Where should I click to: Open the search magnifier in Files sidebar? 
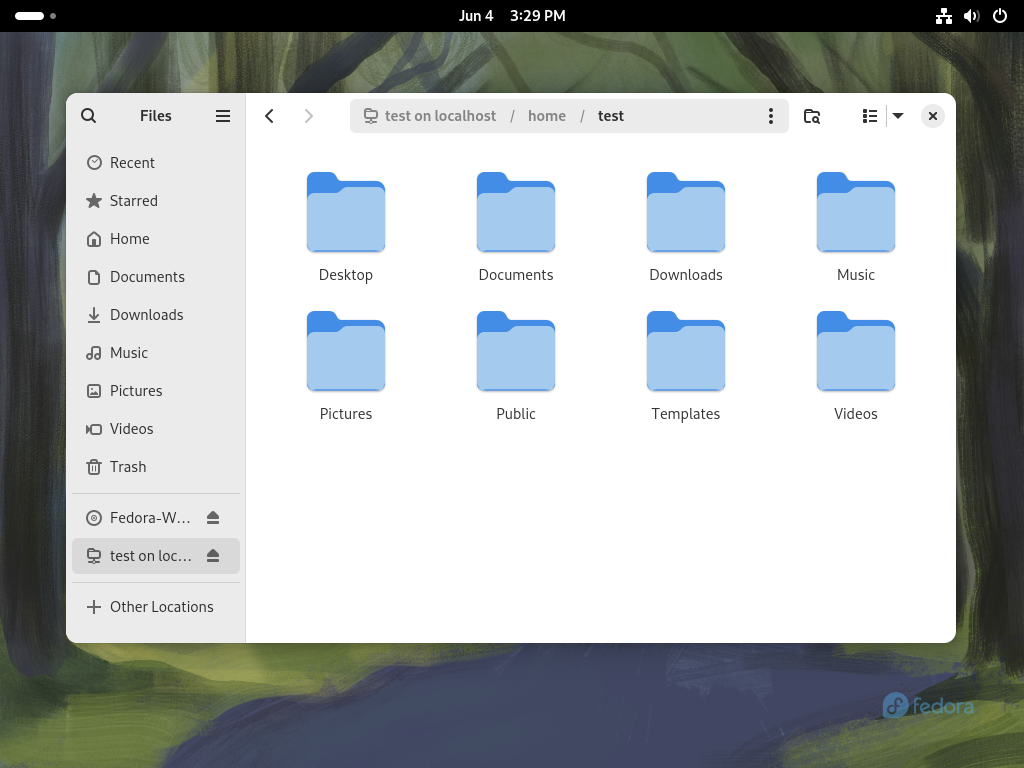[89, 116]
